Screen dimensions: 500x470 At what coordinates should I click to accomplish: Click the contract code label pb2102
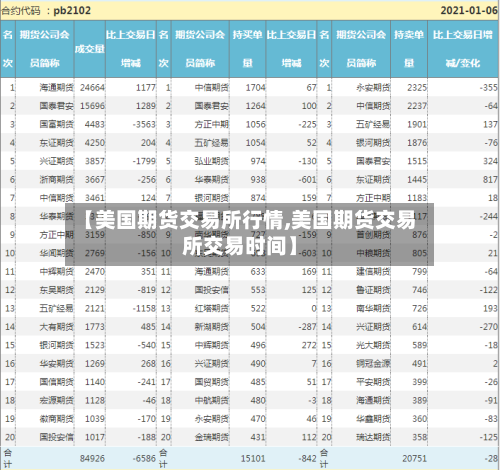[72, 10]
